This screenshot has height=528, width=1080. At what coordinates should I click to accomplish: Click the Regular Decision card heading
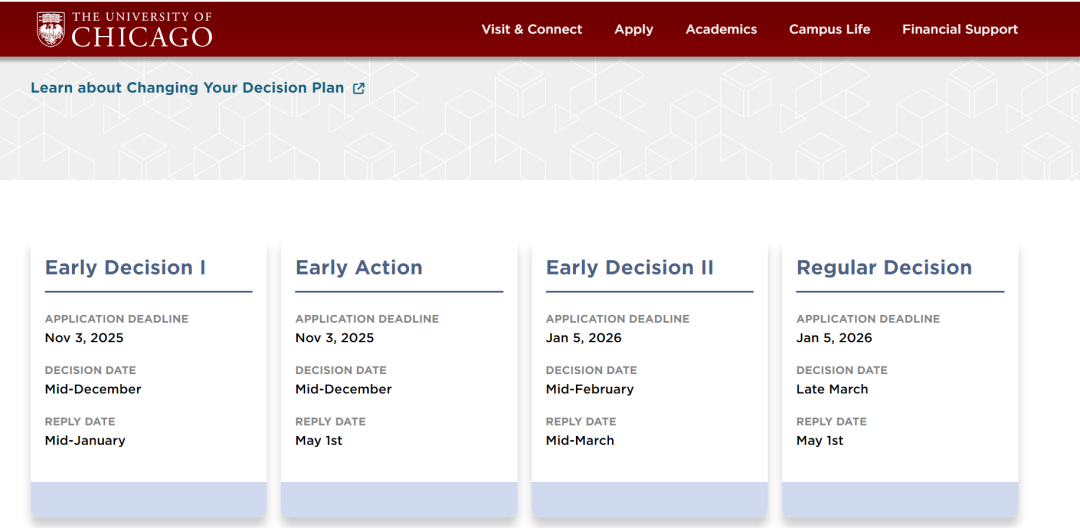(x=884, y=267)
